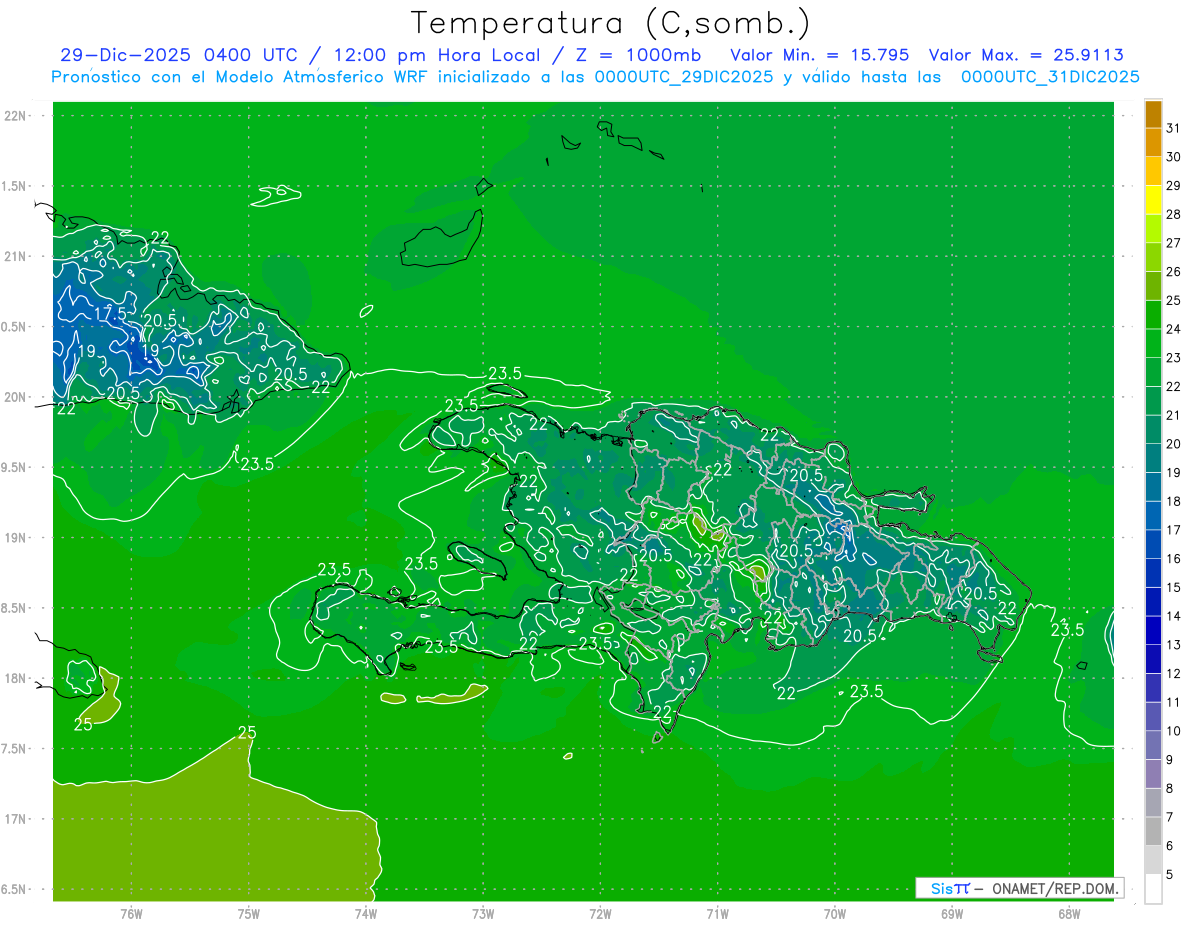
Task: Click the "70W" longitude axis label
Action: [835, 913]
